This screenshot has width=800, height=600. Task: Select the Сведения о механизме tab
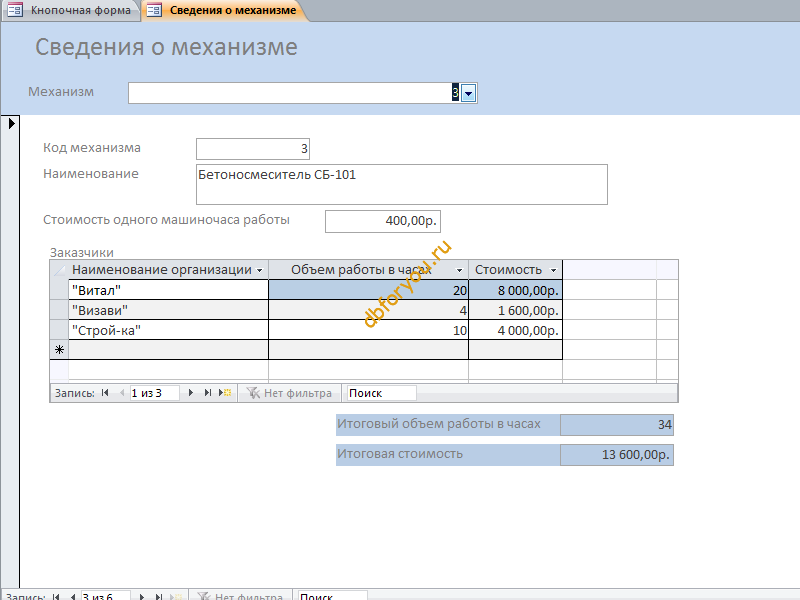pyautogui.click(x=223, y=10)
